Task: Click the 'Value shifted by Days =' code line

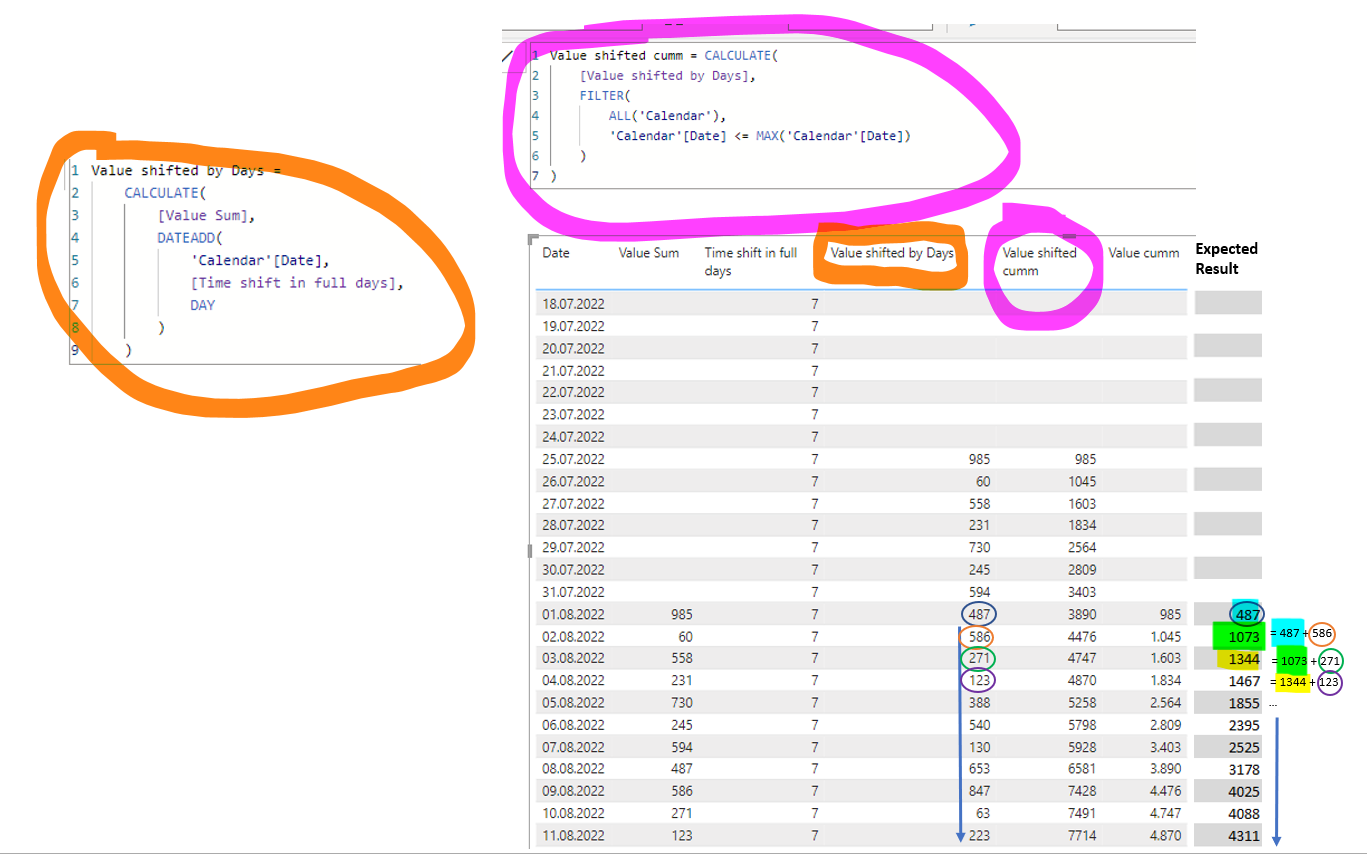Action: pos(186,170)
